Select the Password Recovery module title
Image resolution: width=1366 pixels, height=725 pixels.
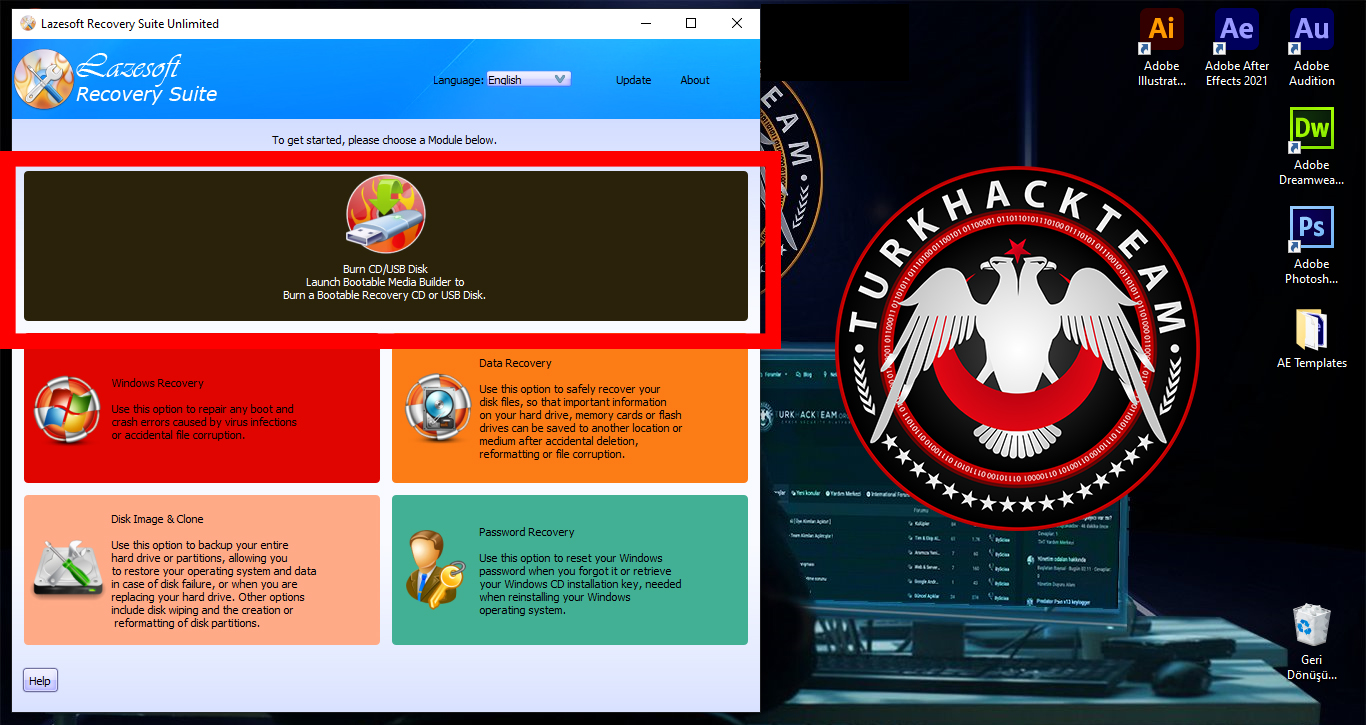[x=527, y=532]
